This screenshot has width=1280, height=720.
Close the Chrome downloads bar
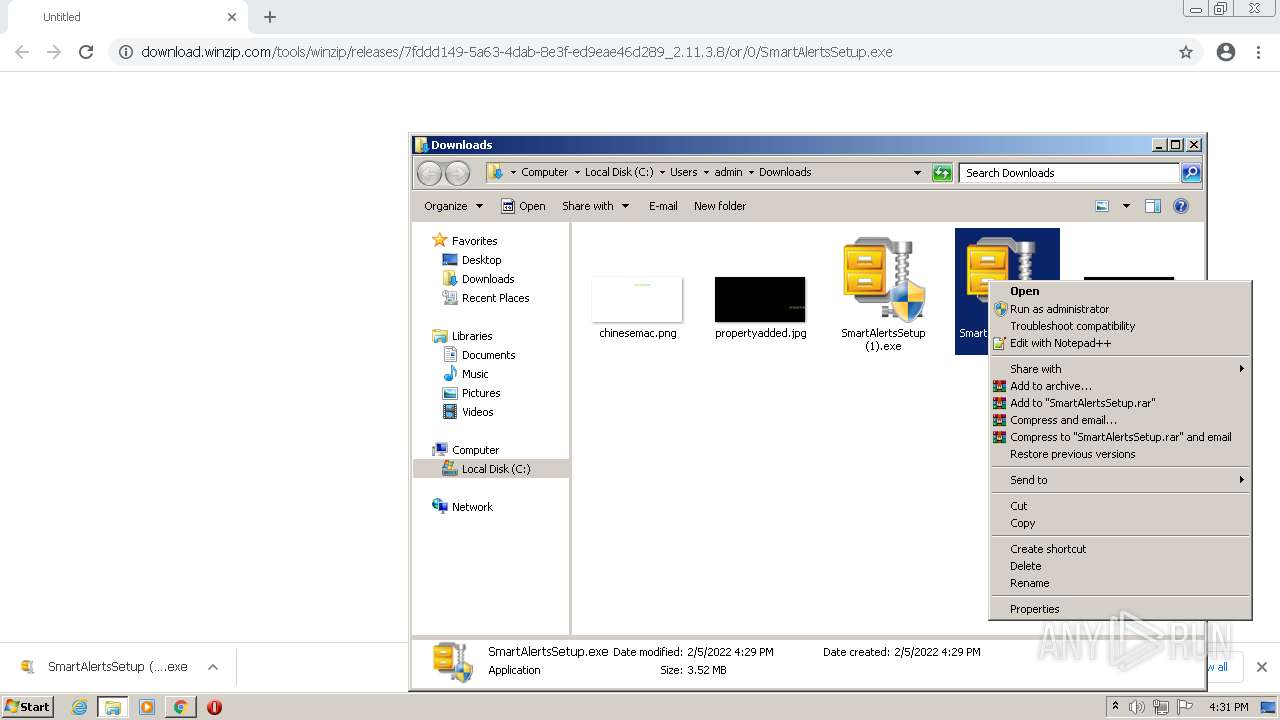[1261, 667]
